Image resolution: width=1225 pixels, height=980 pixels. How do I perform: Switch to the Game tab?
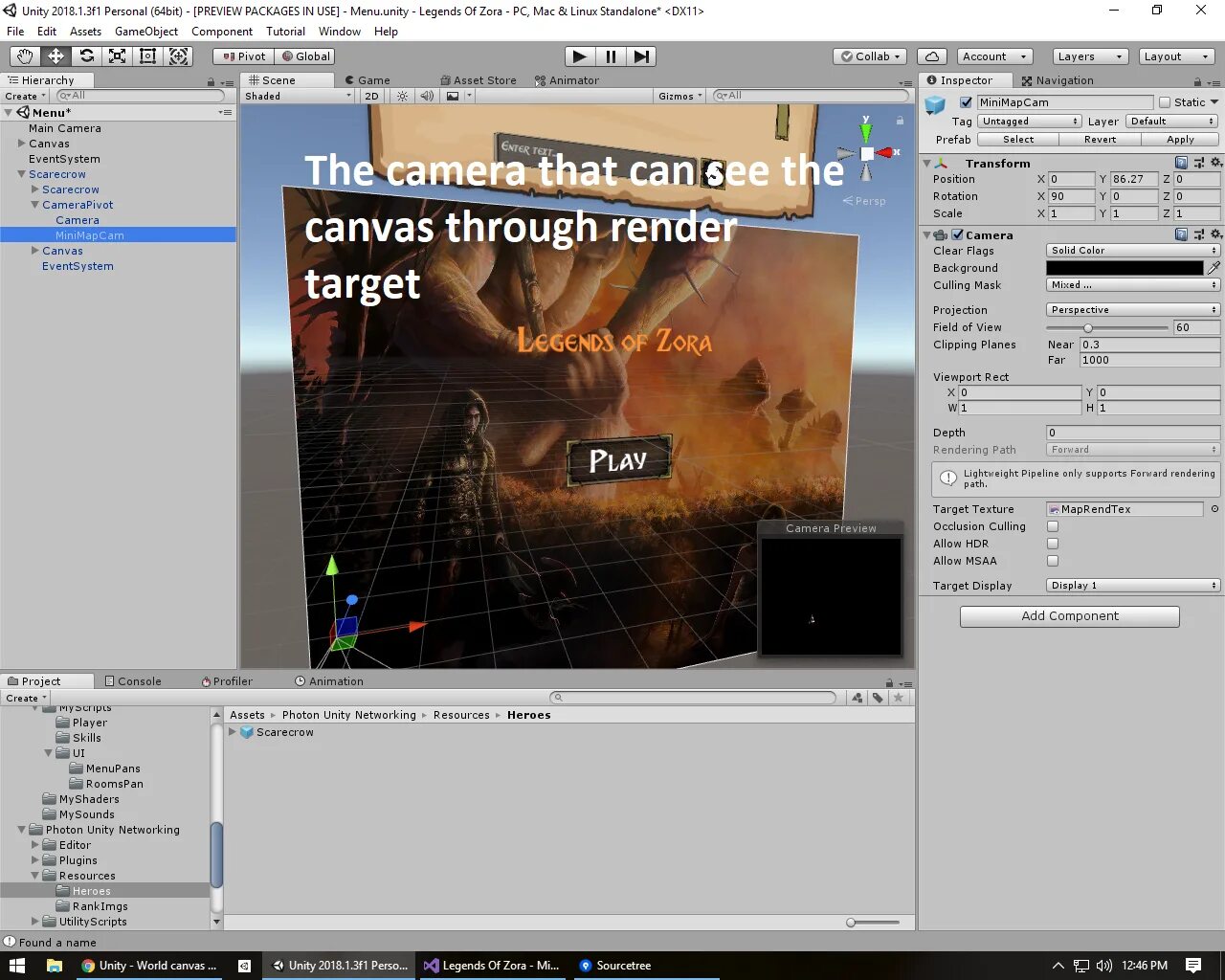click(x=367, y=80)
